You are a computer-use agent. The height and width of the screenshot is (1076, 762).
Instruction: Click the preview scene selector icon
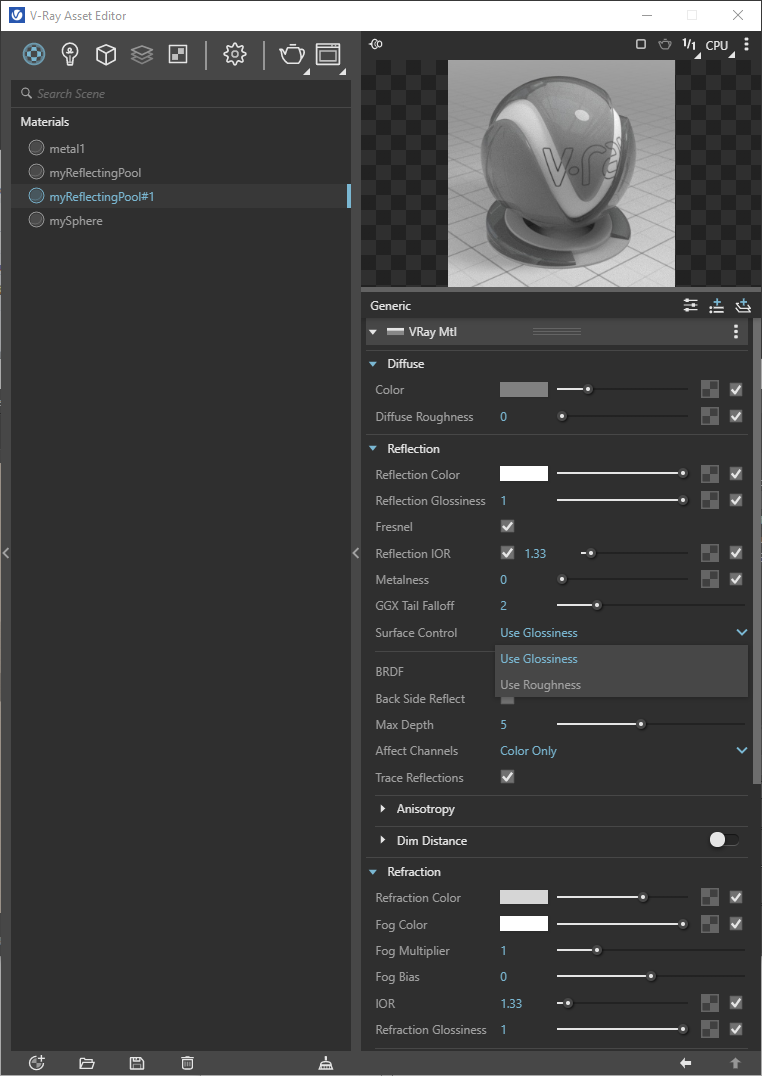tap(376, 45)
